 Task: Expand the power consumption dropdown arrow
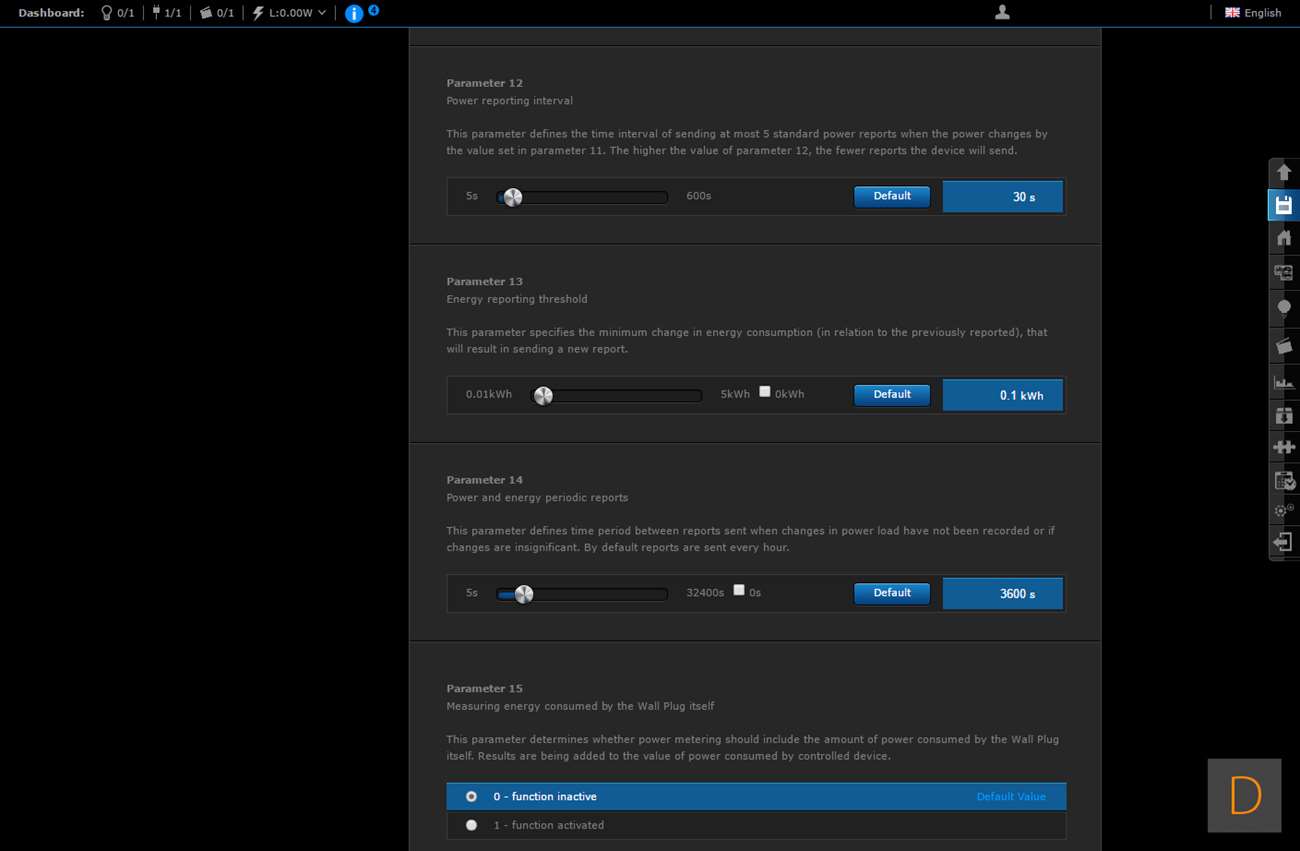click(322, 13)
